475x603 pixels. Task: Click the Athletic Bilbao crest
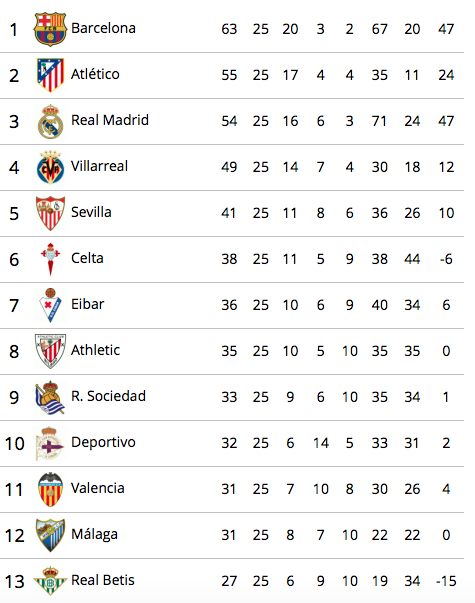coord(50,351)
